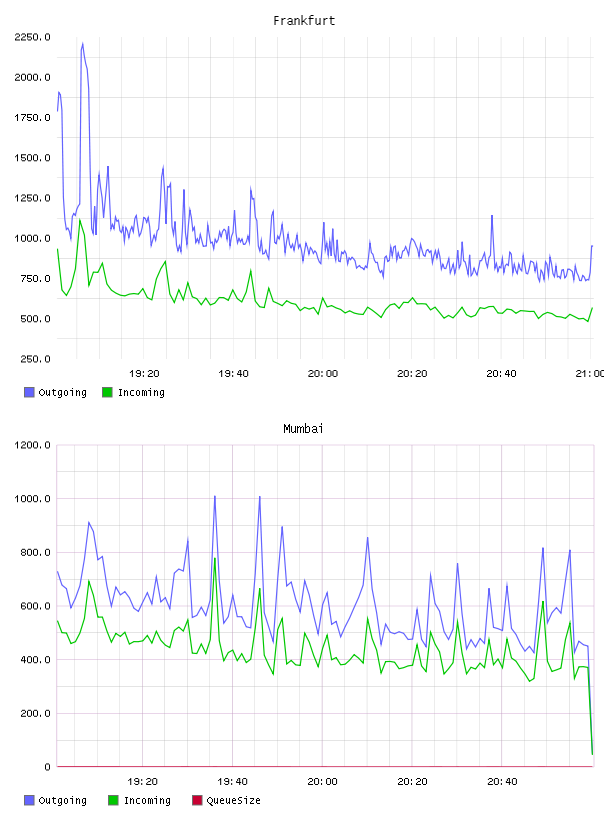This screenshot has height=816, width=608.
Task: Click the 1000.0 y-axis label in Frankfurt chart
Action: click(32, 238)
